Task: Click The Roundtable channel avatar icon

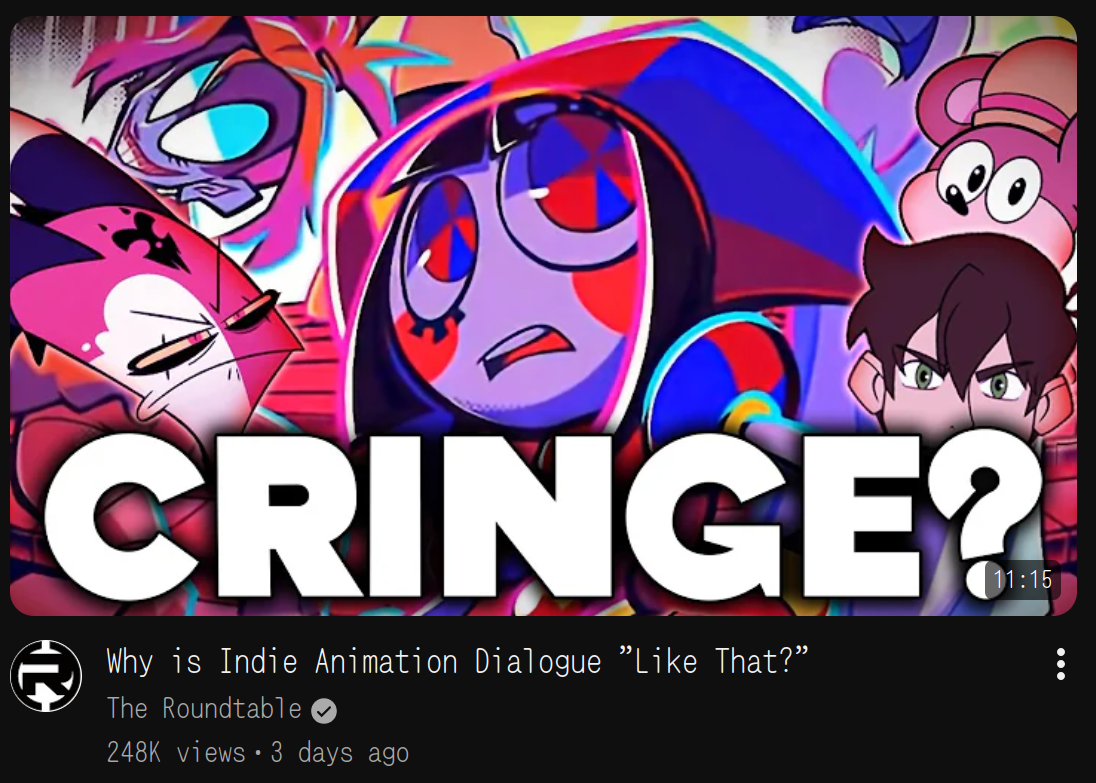Action: [45, 675]
